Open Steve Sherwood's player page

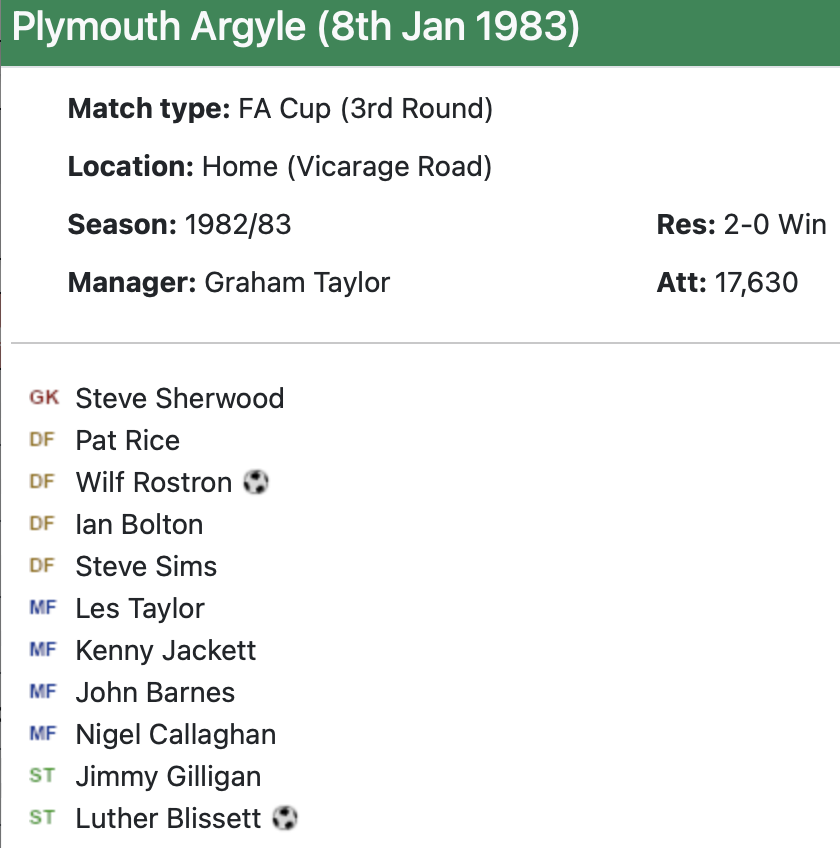point(180,399)
